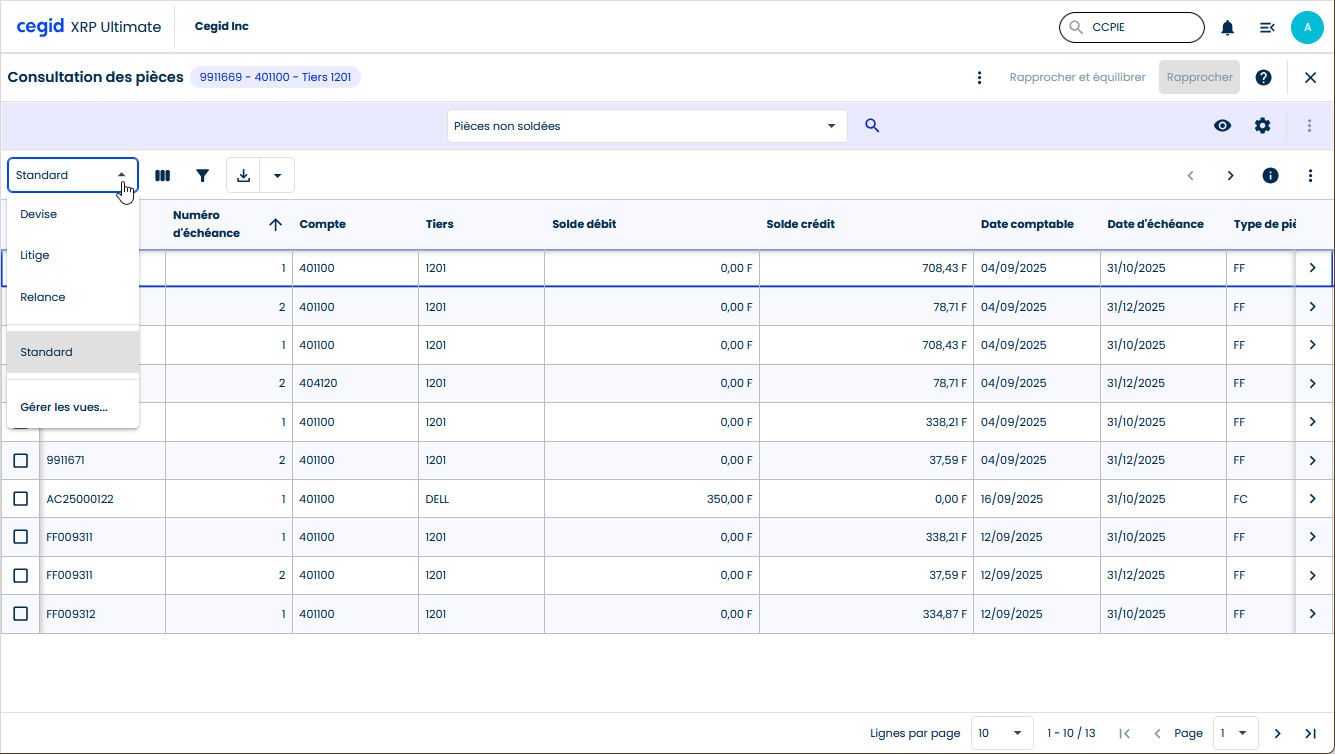Select the checkbox for row FF009312
This screenshot has height=754, width=1335.
pos(20,614)
